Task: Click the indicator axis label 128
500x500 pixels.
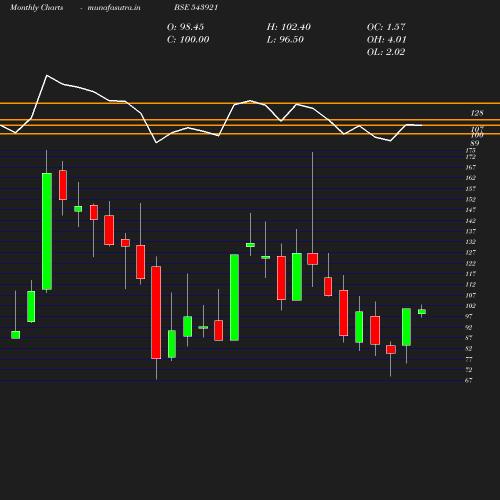Action: tap(477, 113)
